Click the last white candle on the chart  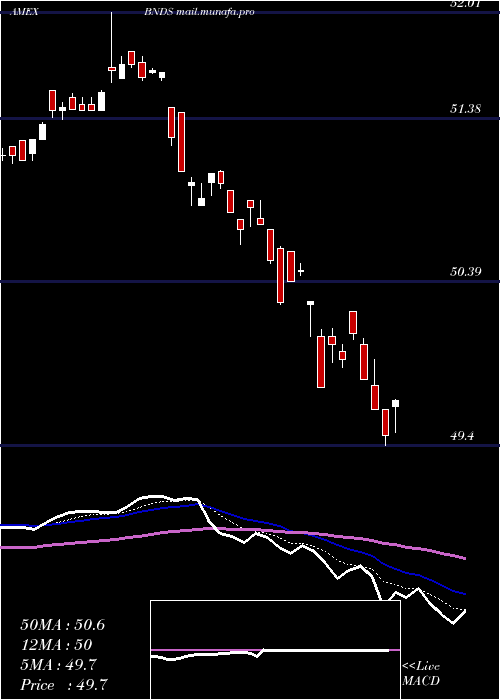(395, 415)
